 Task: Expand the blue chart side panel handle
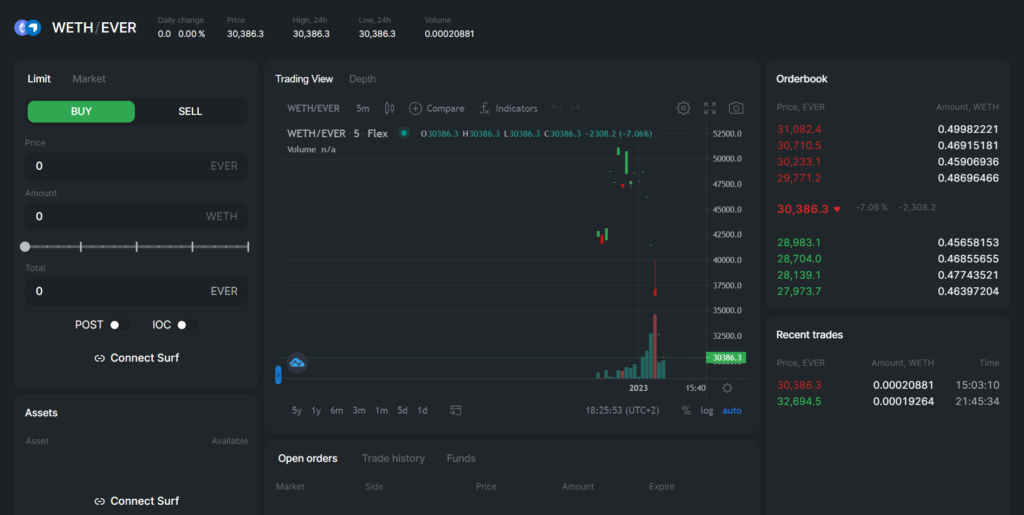[x=278, y=375]
